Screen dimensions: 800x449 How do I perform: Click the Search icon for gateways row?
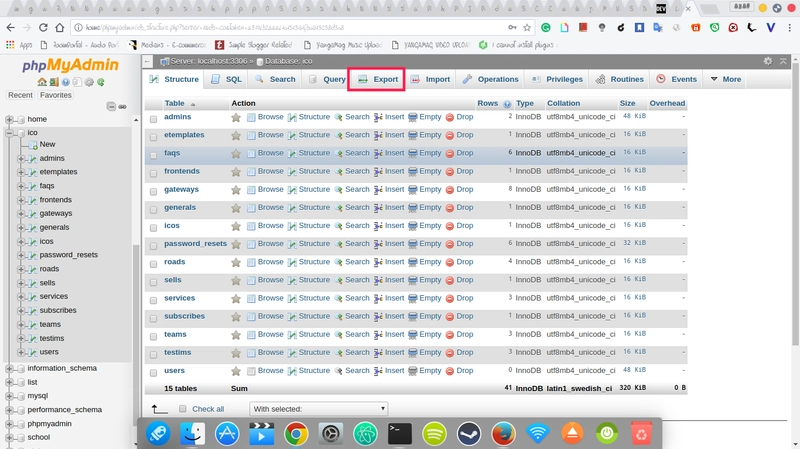tap(338, 190)
